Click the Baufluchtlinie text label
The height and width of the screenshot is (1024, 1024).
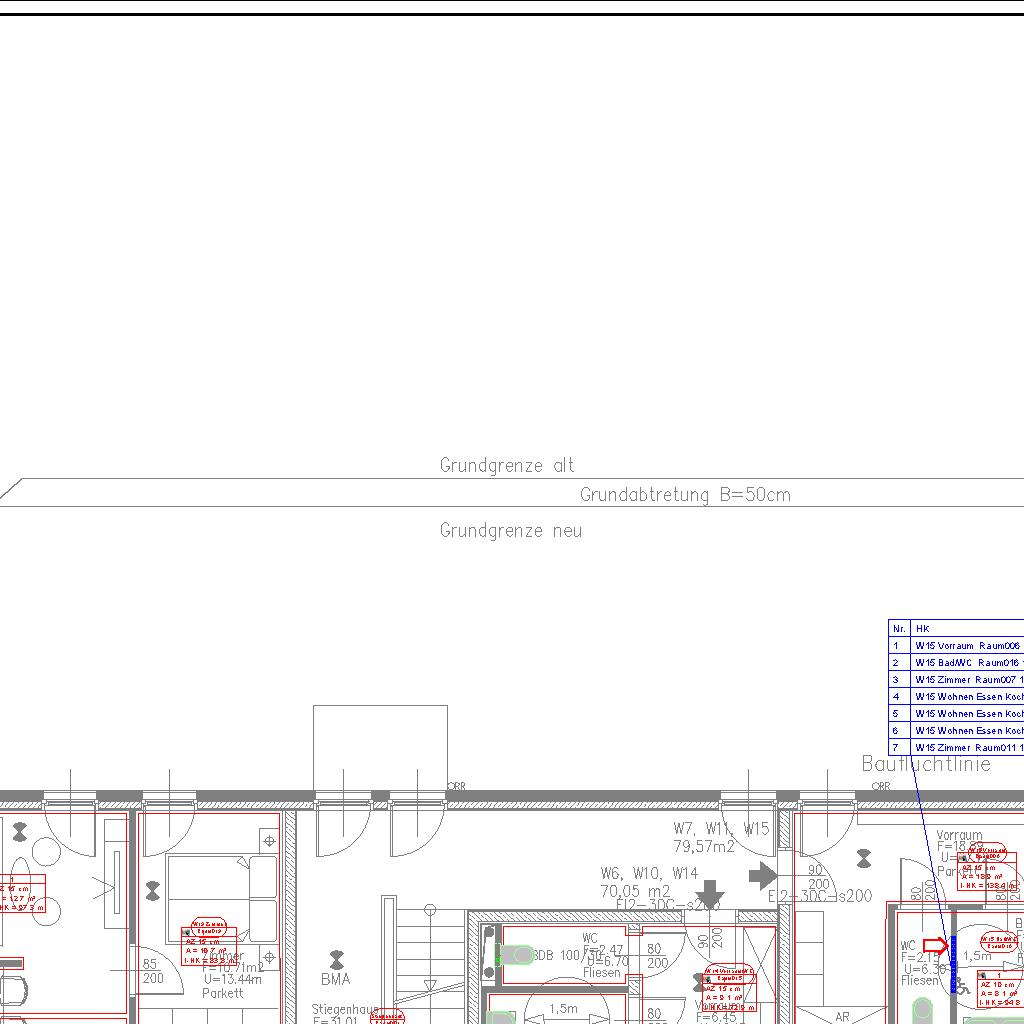point(926,765)
